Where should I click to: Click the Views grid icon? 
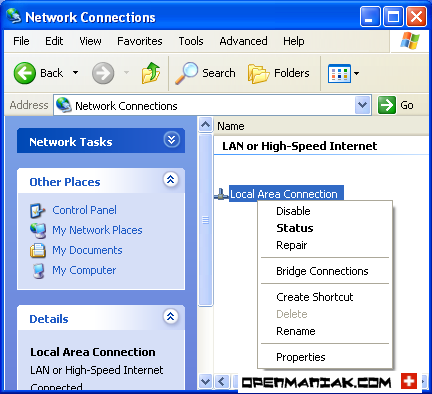tap(339, 73)
